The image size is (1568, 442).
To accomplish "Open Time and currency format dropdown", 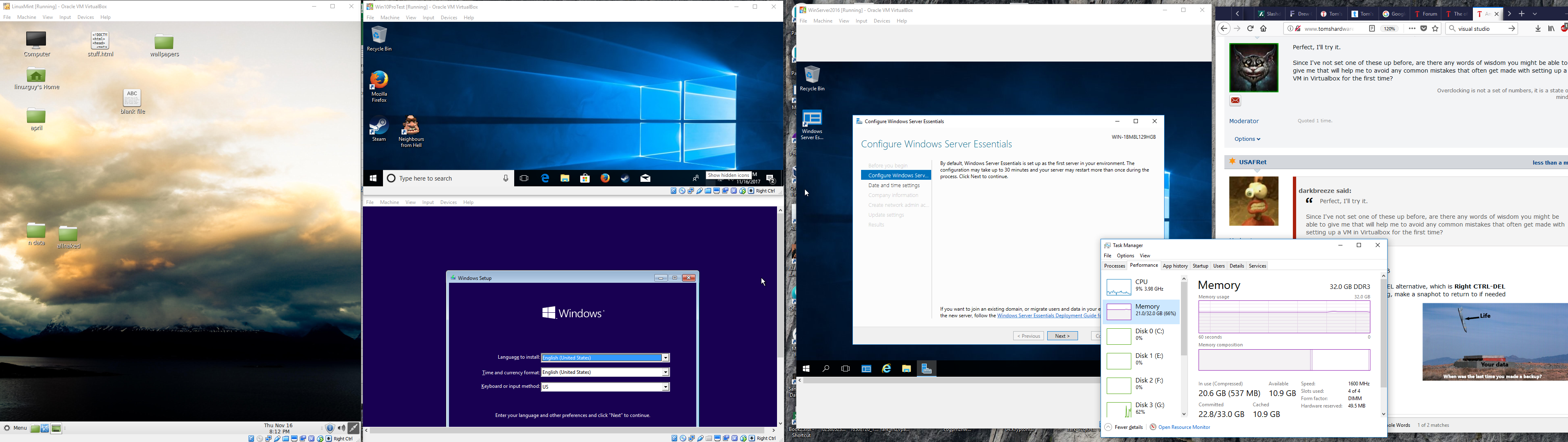I will (606, 373).
